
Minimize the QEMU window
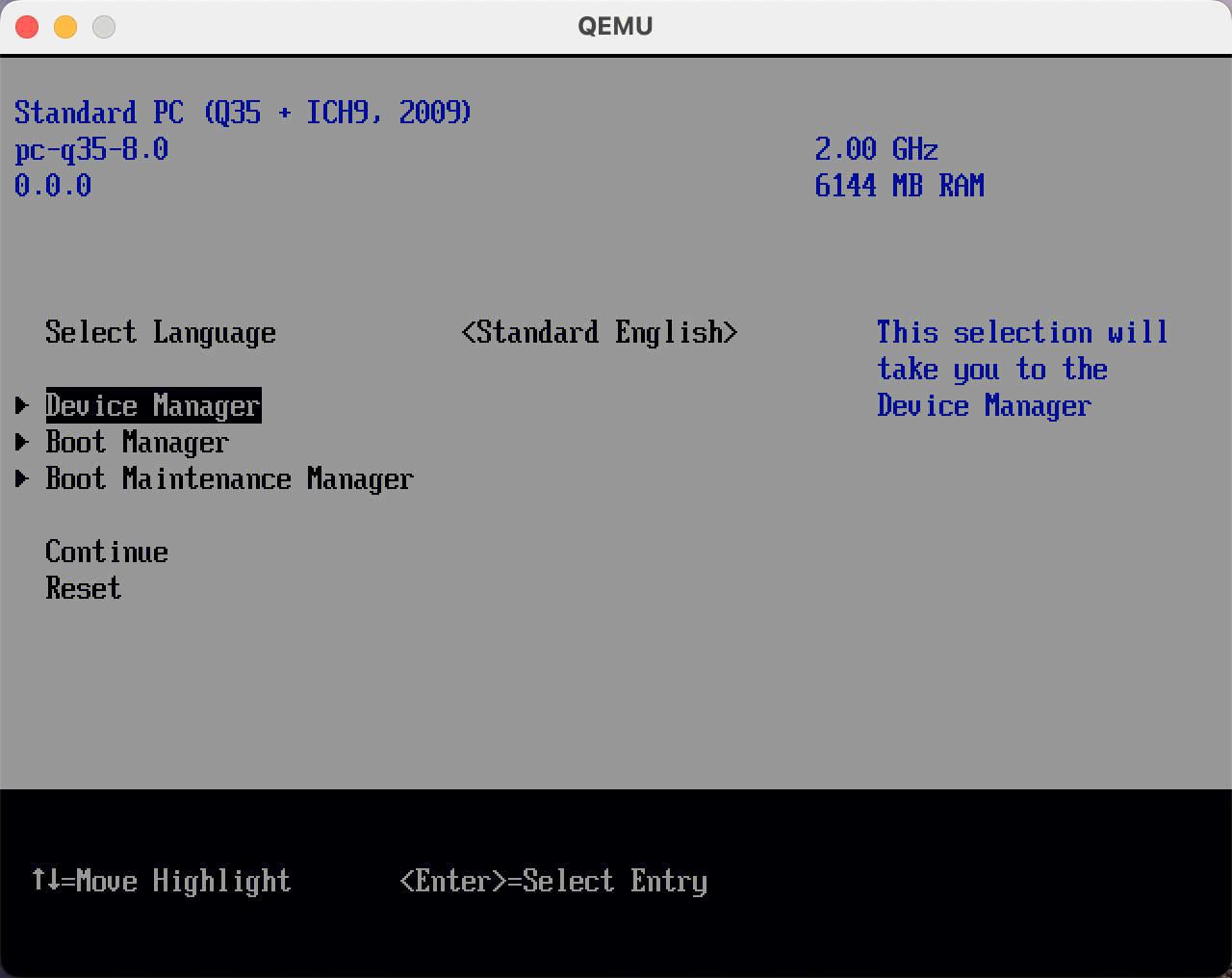(65, 27)
